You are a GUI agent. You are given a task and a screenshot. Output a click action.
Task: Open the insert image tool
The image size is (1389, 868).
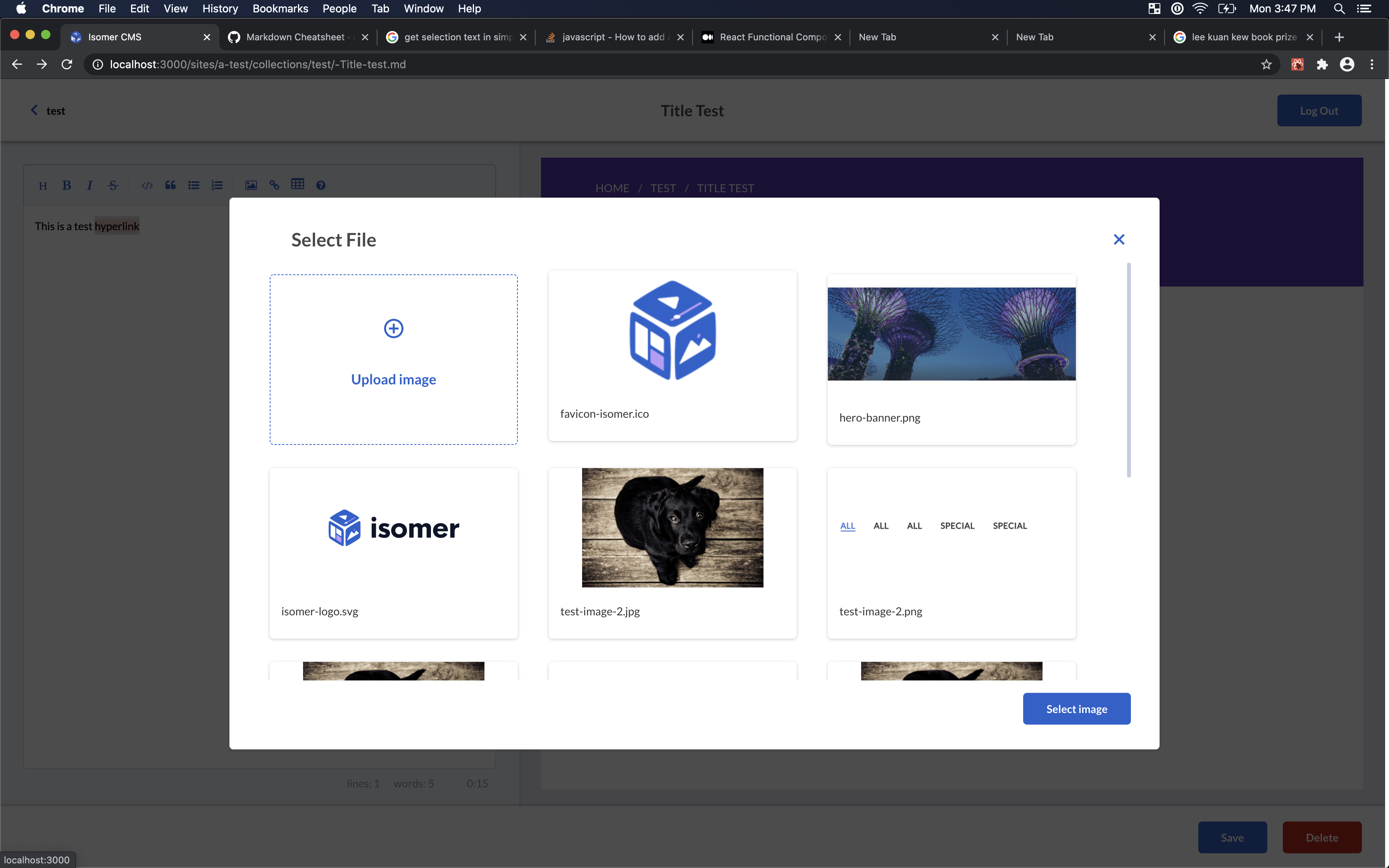251,185
